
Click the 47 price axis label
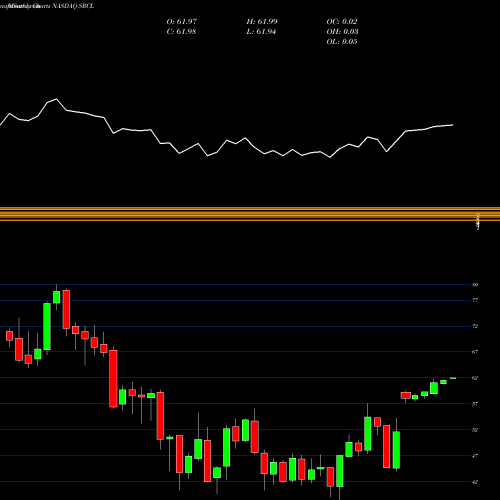tap(475, 456)
